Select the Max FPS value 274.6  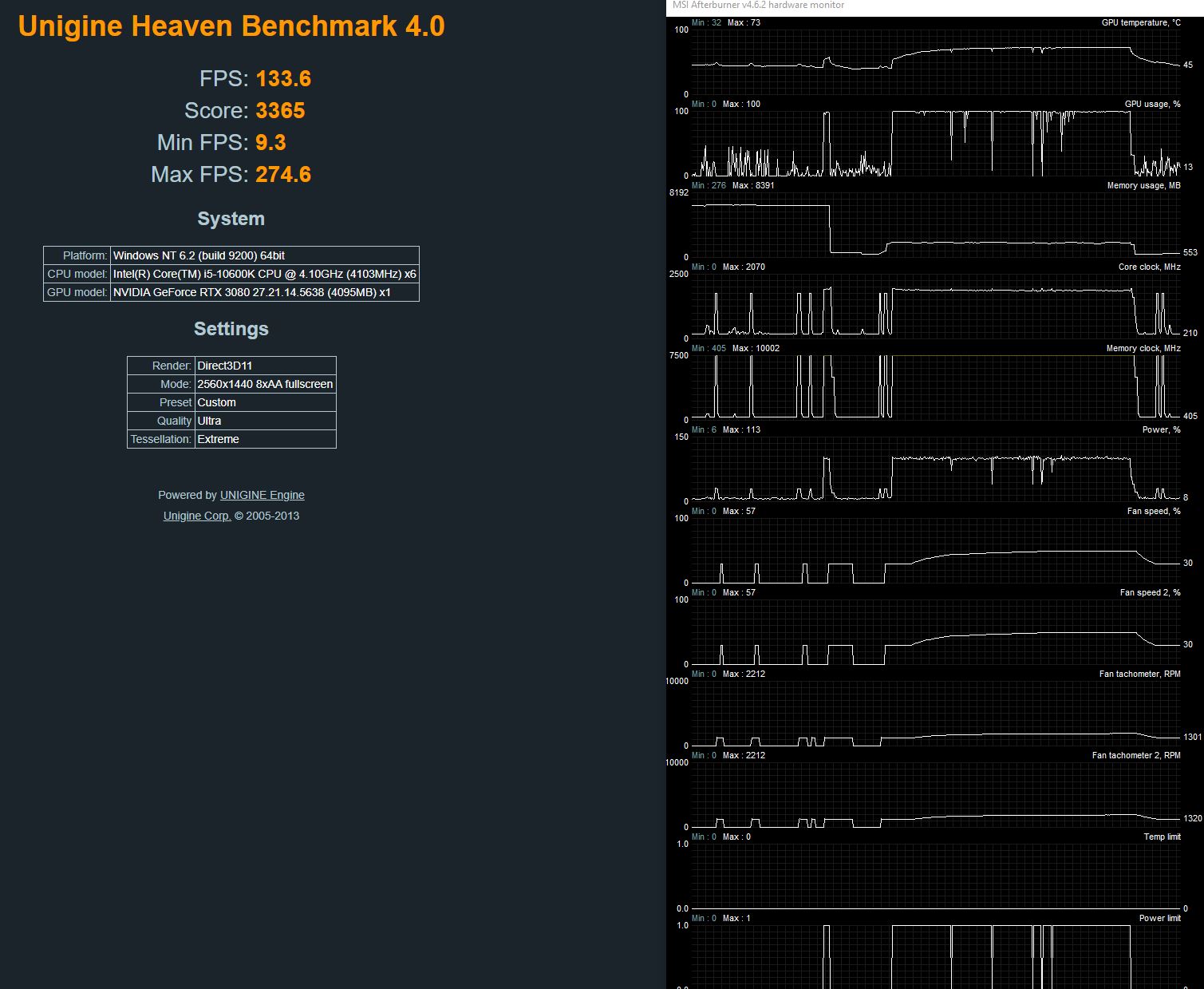[283, 175]
